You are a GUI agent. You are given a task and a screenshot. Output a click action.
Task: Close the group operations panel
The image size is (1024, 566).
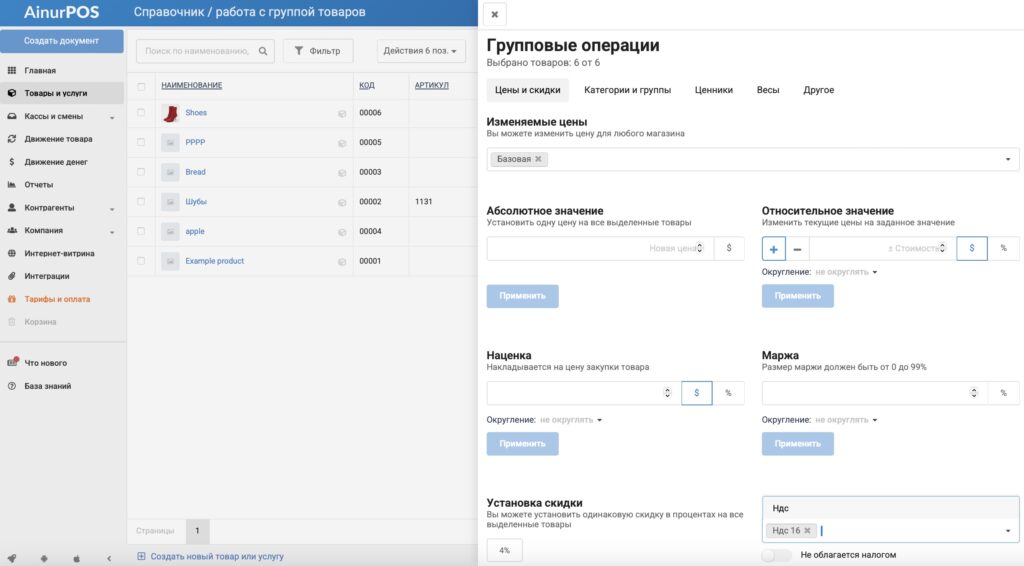(495, 14)
